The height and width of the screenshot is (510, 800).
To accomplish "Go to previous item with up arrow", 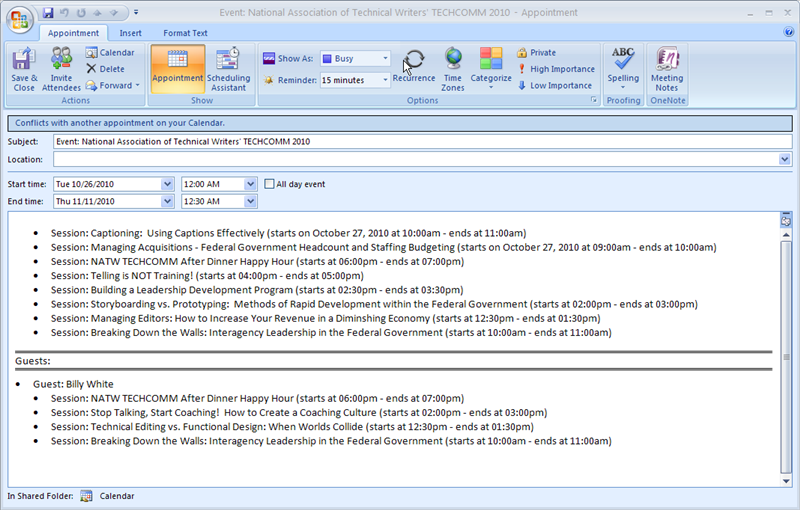I will pos(97,13).
